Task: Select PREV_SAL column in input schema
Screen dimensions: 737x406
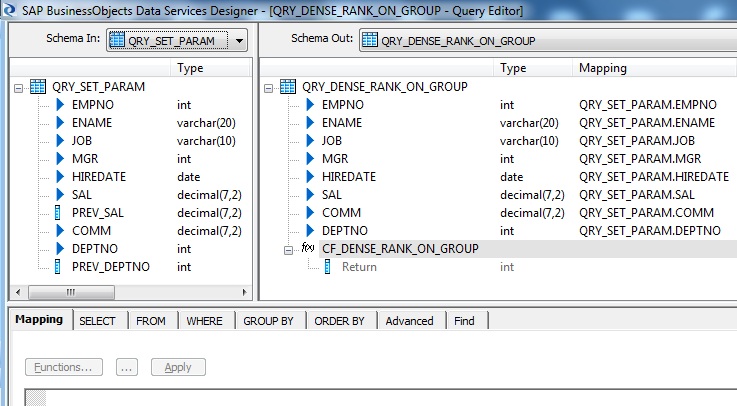Action: coord(98,213)
